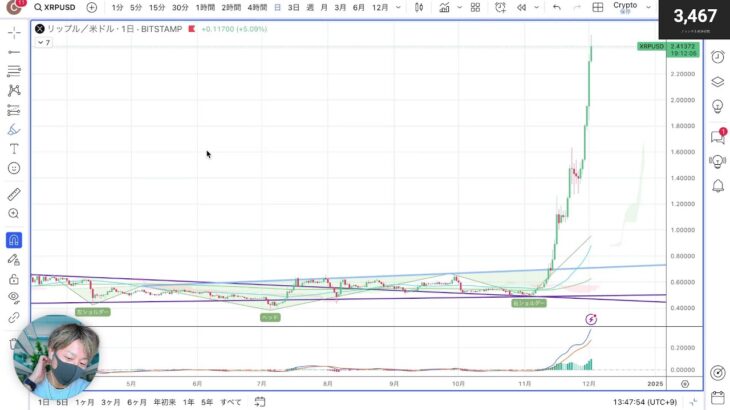Select the 4時間 timeframe
Image resolution: width=730 pixels, height=410 pixels.
tap(257, 7)
